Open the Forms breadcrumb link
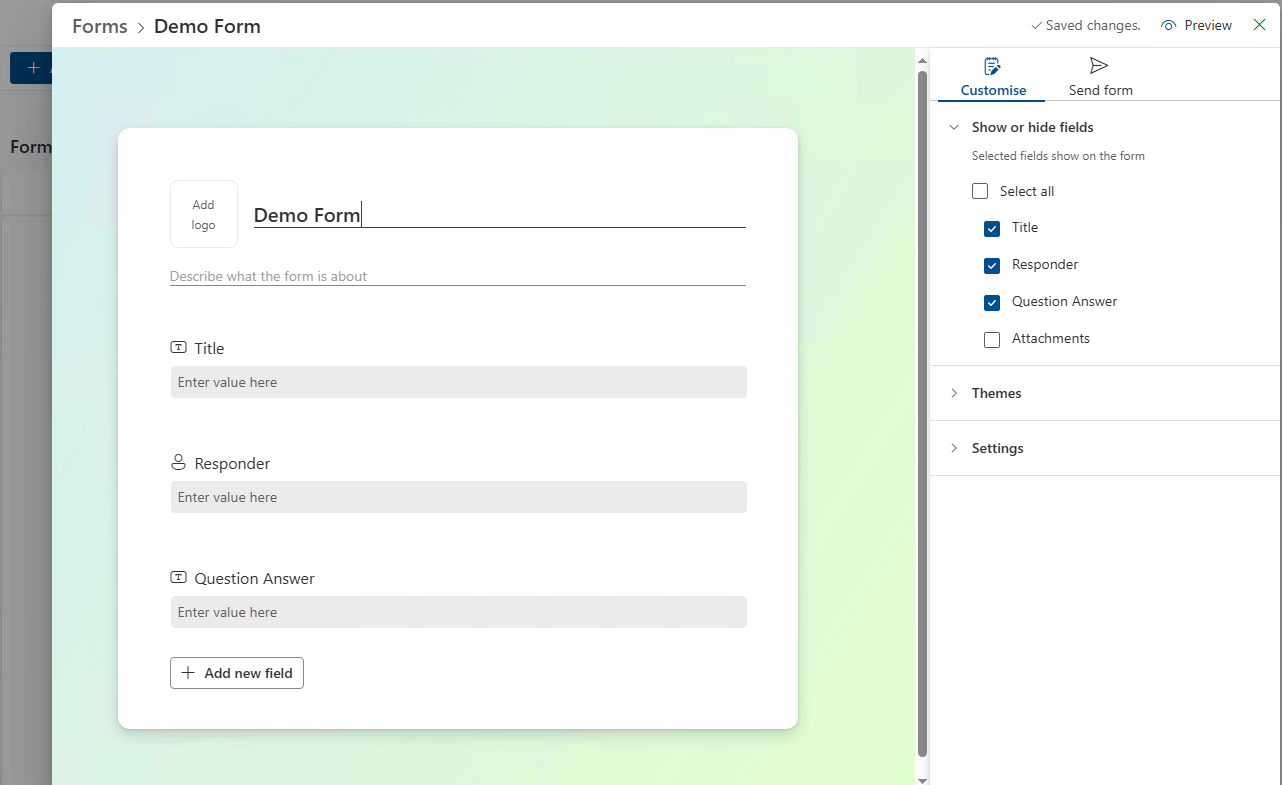This screenshot has width=1282, height=785. tap(99, 25)
